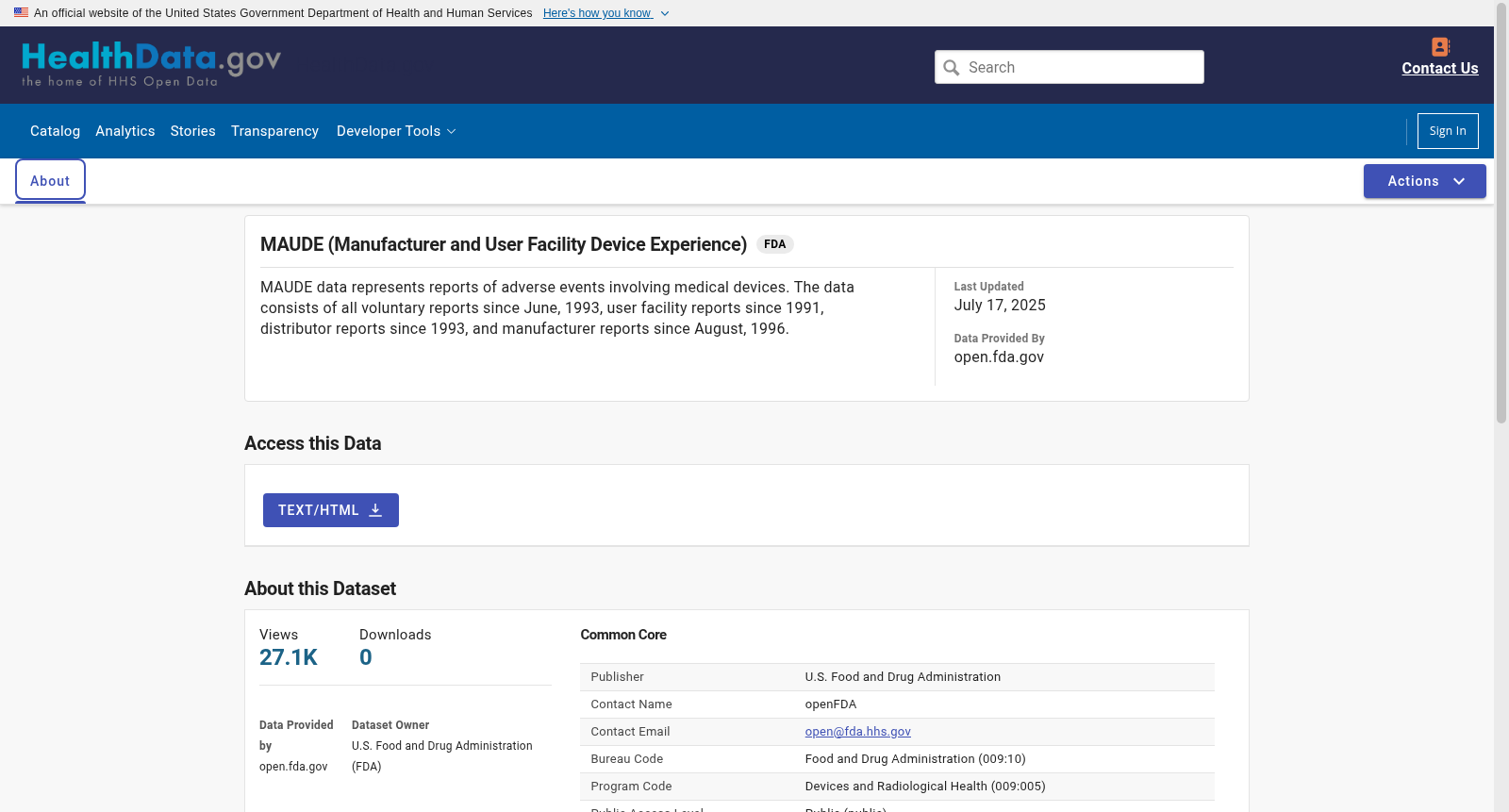Focus the Search input field

coord(1070,67)
